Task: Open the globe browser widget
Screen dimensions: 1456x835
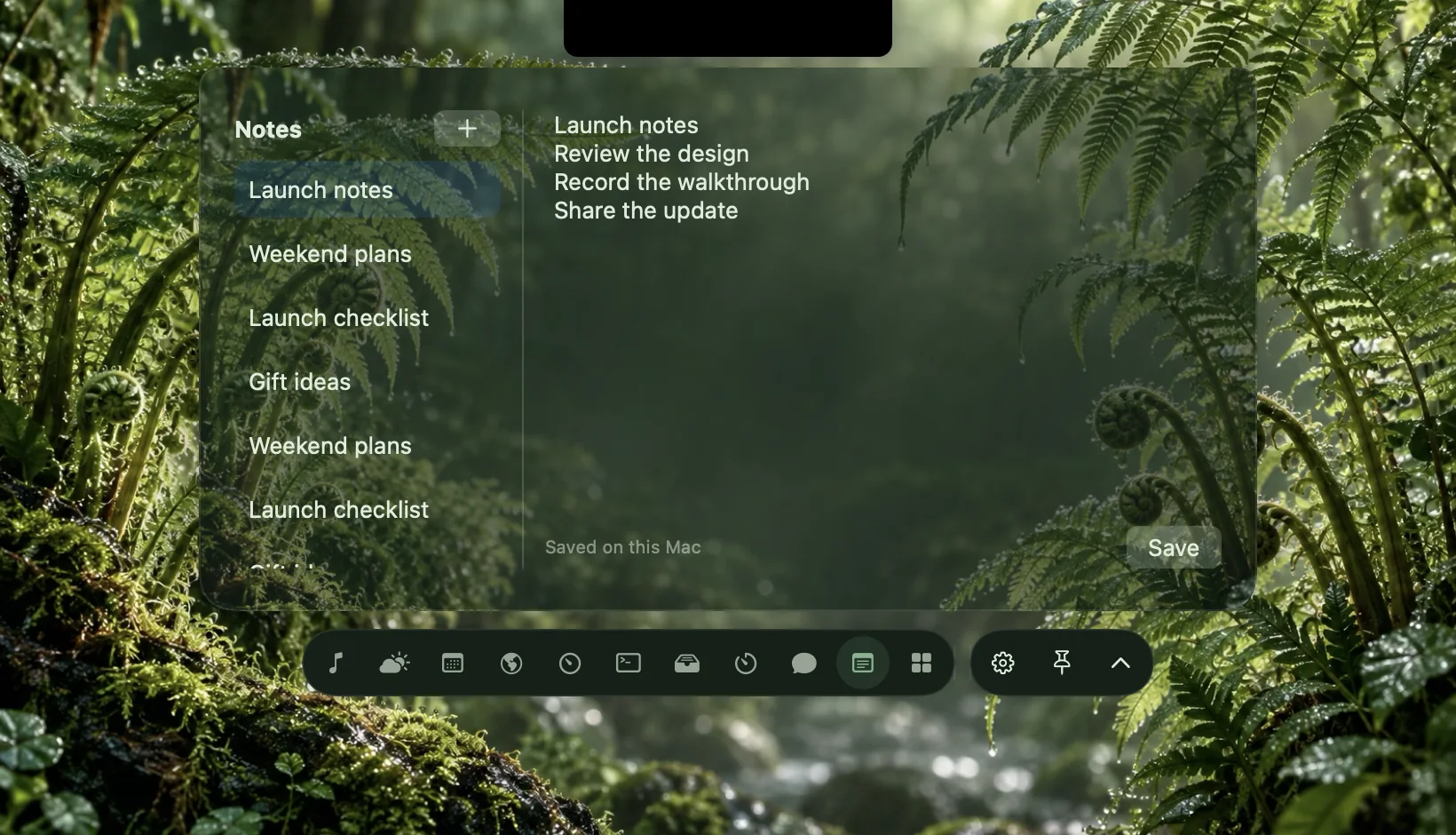Action: coord(511,663)
